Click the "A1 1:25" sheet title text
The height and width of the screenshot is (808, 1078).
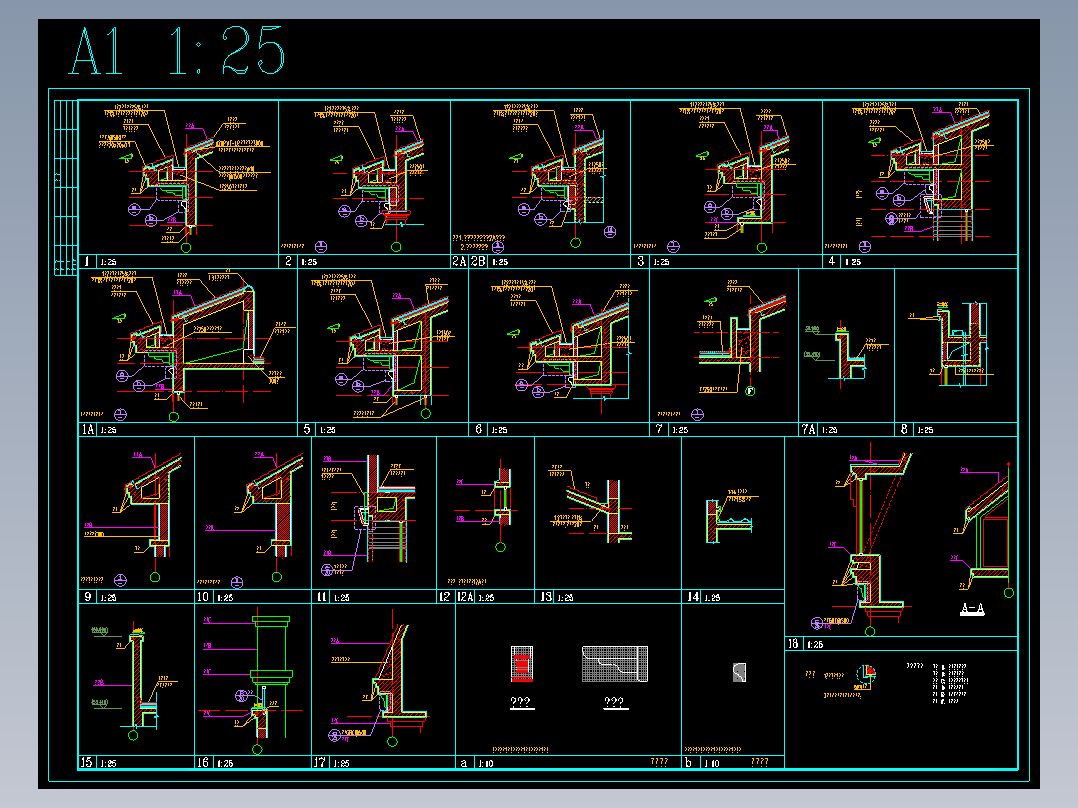click(x=177, y=51)
